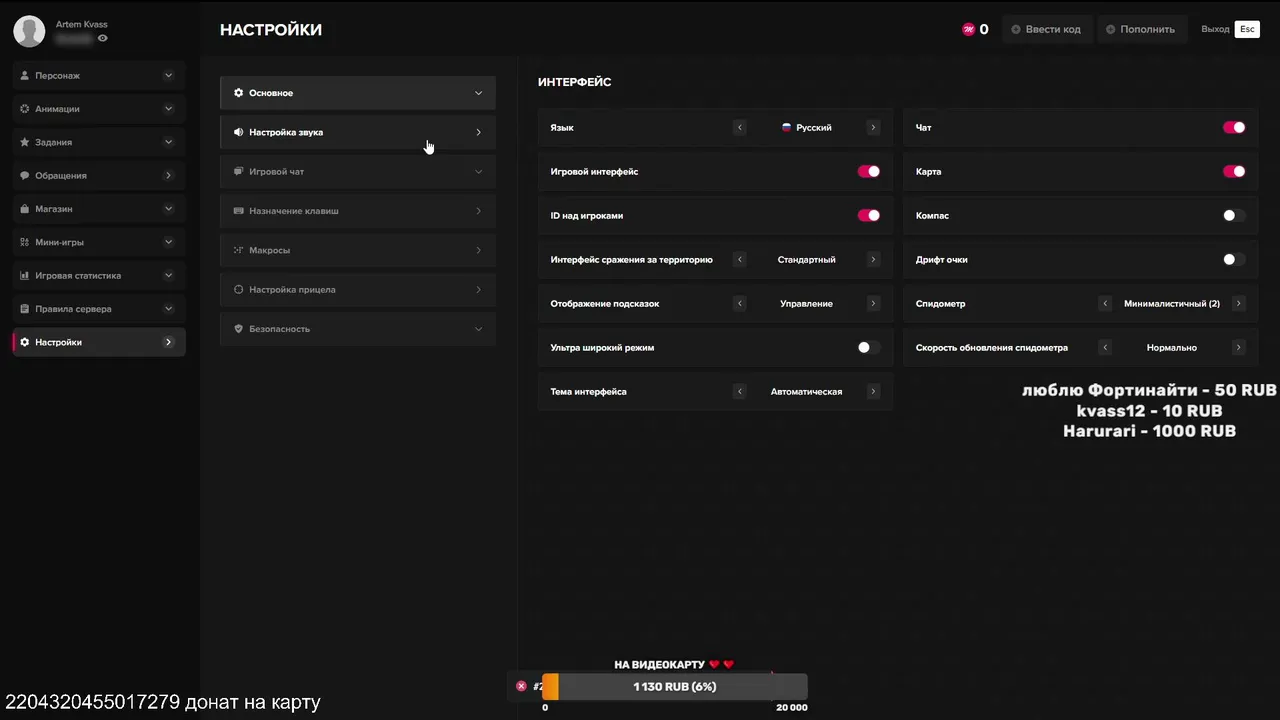
Task: Click the Esc exit button
Action: (x=1247, y=29)
